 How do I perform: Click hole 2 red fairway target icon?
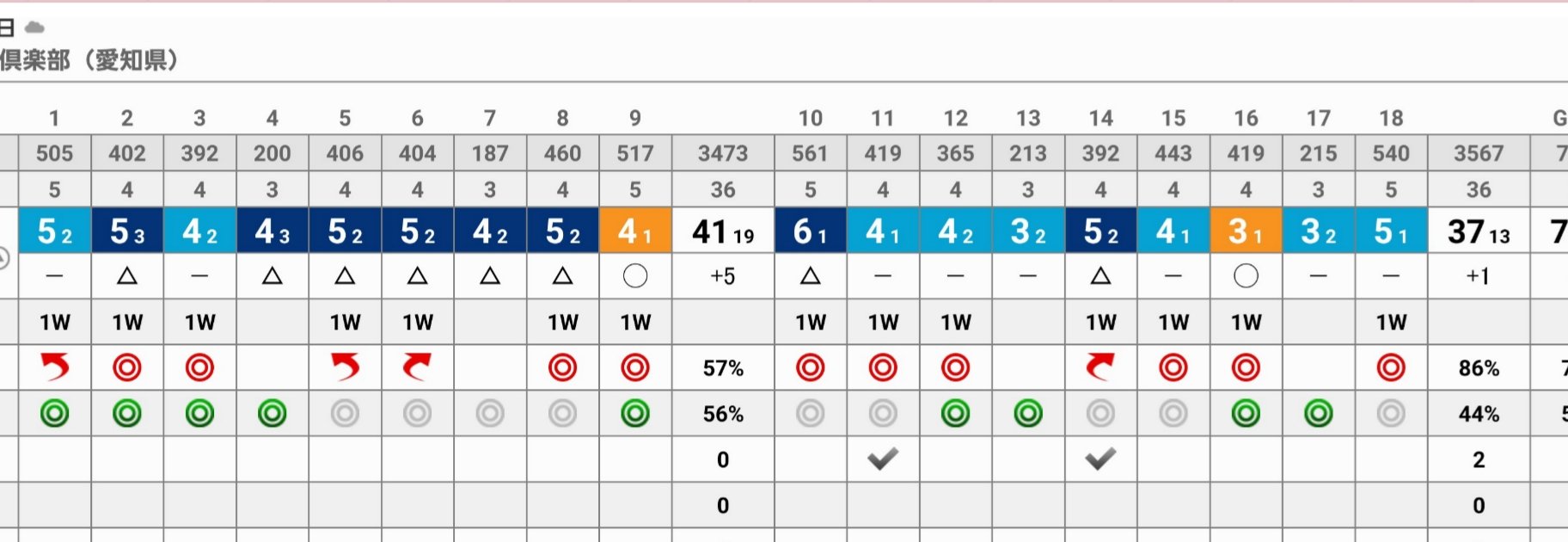(x=127, y=367)
